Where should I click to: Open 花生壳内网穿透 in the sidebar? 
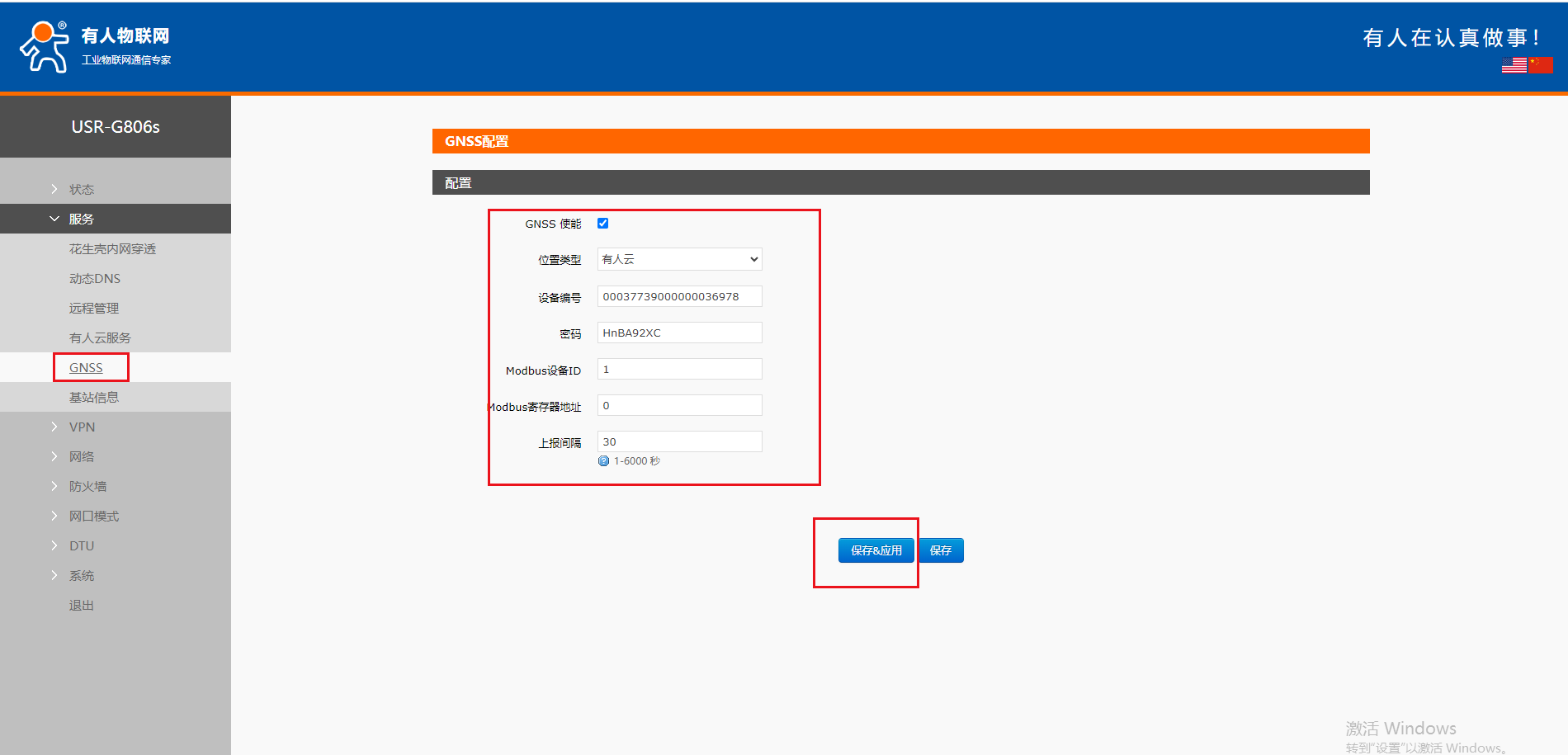[x=112, y=248]
